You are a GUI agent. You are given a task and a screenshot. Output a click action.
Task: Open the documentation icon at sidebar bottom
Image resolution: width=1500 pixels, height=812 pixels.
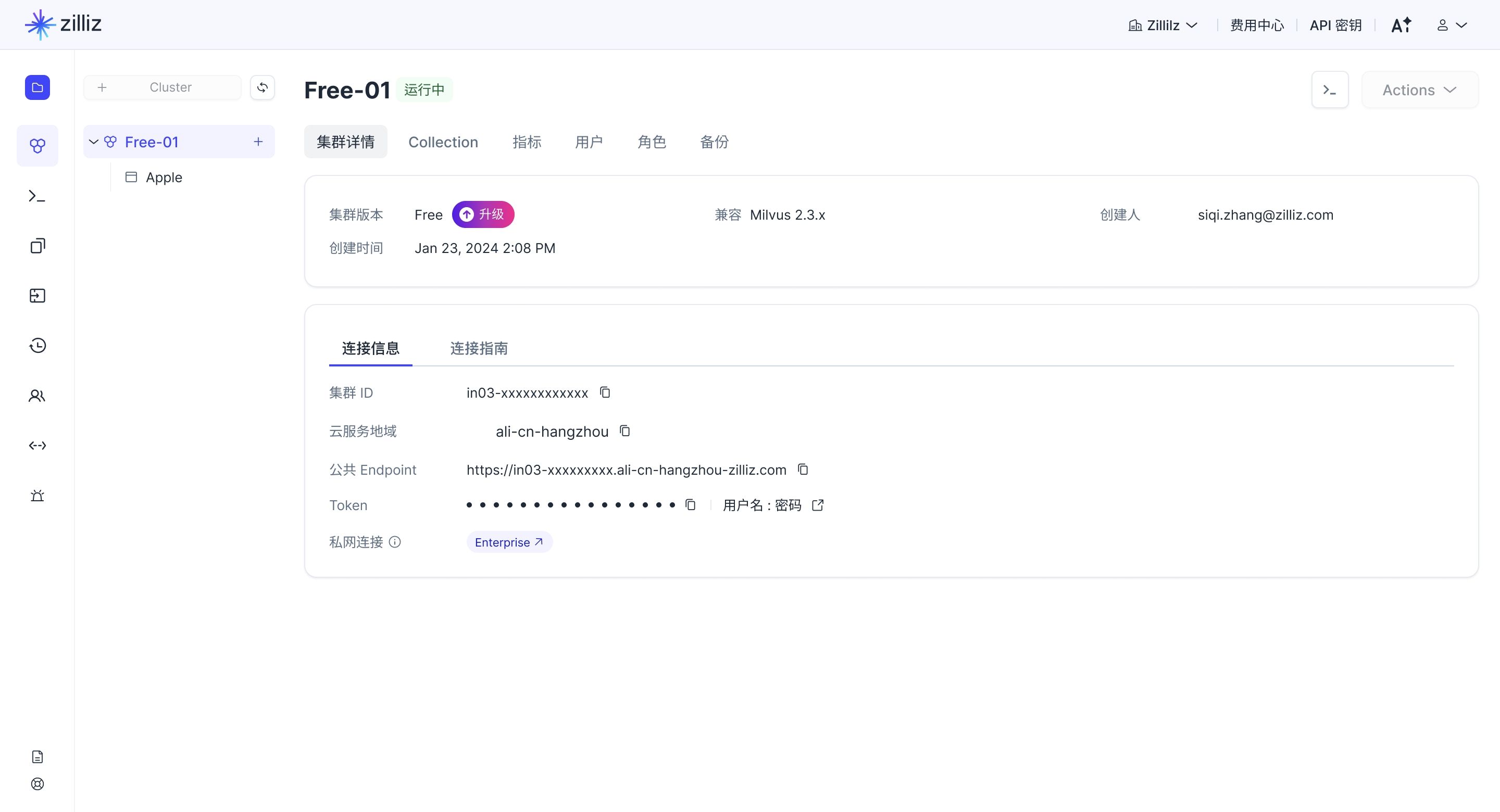[x=37, y=757]
